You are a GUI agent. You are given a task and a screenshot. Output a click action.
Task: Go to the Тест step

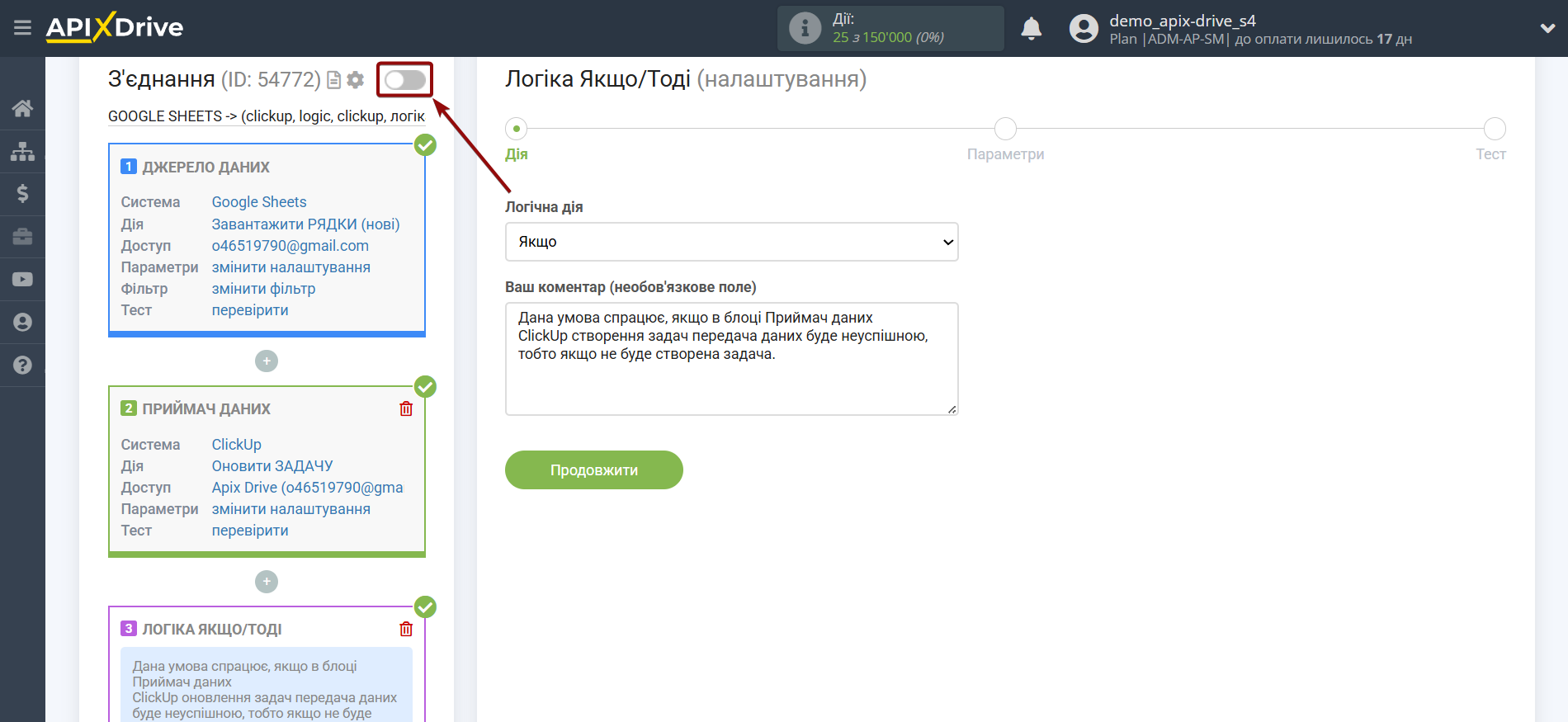tap(1495, 129)
